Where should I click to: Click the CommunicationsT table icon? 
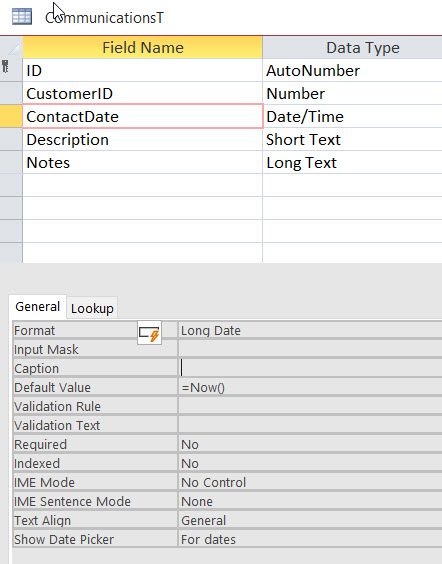[22, 17]
